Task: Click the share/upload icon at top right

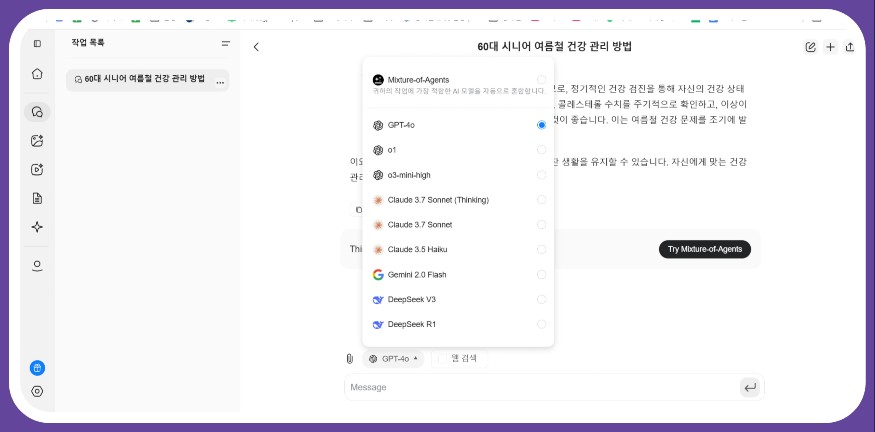Action: tap(850, 47)
